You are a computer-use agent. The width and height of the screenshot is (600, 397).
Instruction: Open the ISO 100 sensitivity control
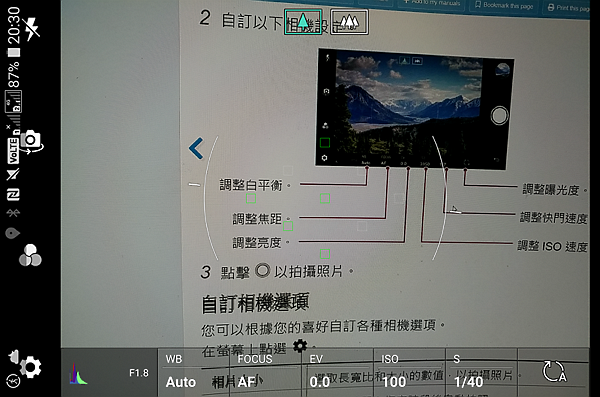(409, 372)
